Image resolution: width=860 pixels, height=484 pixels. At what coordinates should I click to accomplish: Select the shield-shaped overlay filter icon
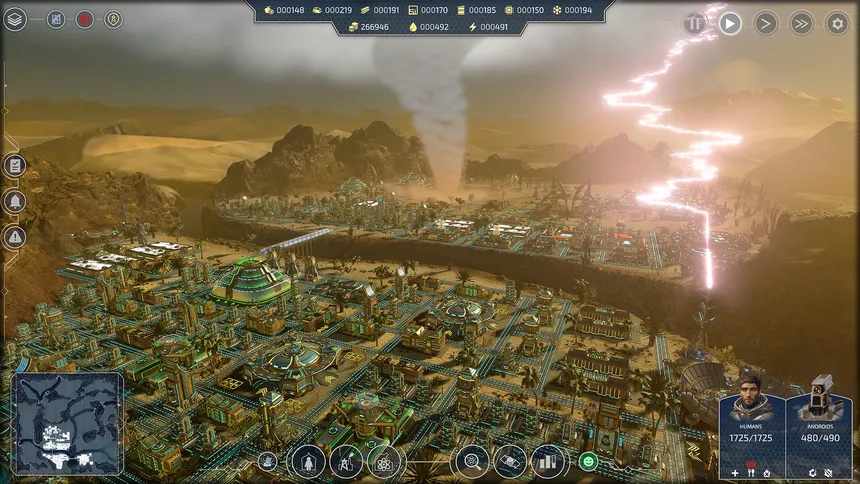[x=114, y=19]
